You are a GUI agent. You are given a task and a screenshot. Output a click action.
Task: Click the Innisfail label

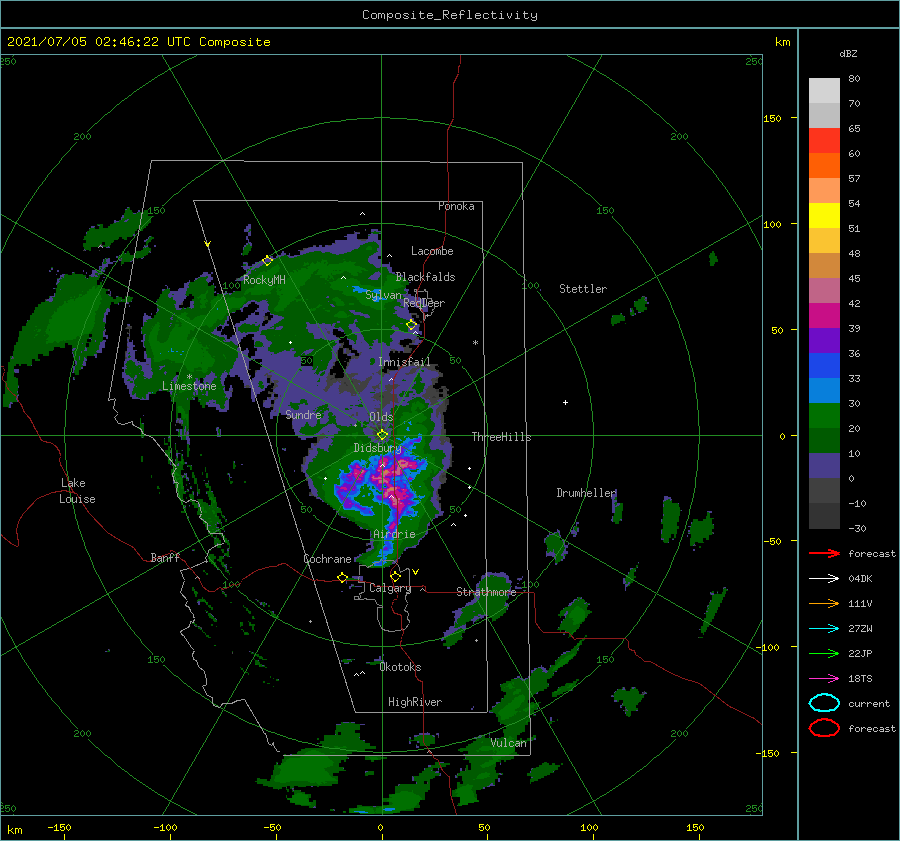(x=404, y=362)
